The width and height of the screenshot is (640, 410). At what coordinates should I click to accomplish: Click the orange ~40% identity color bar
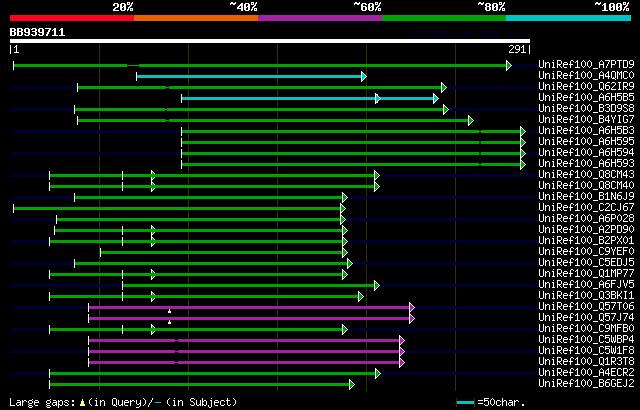click(196, 18)
